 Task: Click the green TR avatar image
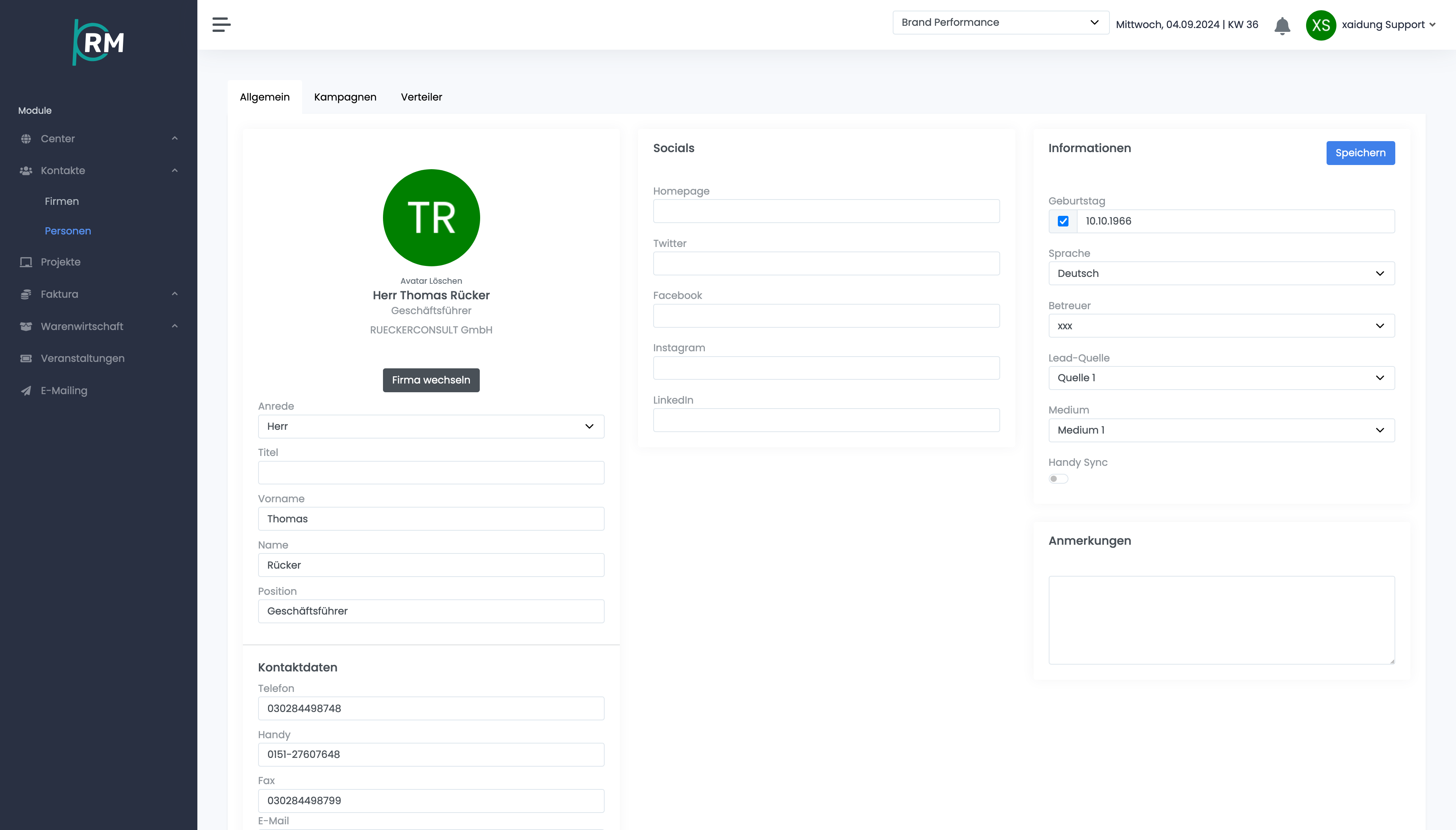(x=431, y=218)
